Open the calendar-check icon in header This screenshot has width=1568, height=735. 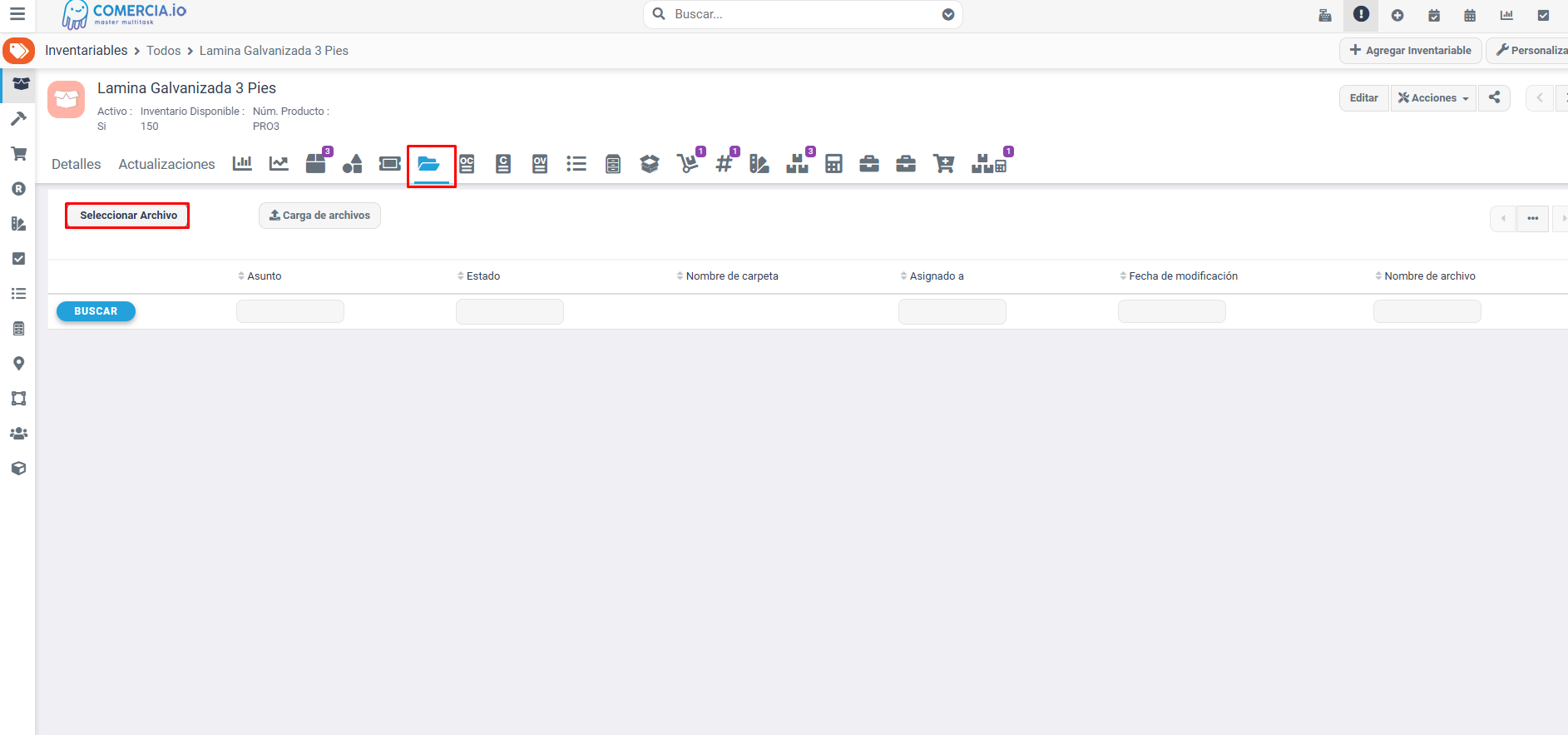(x=1434, y=15)
